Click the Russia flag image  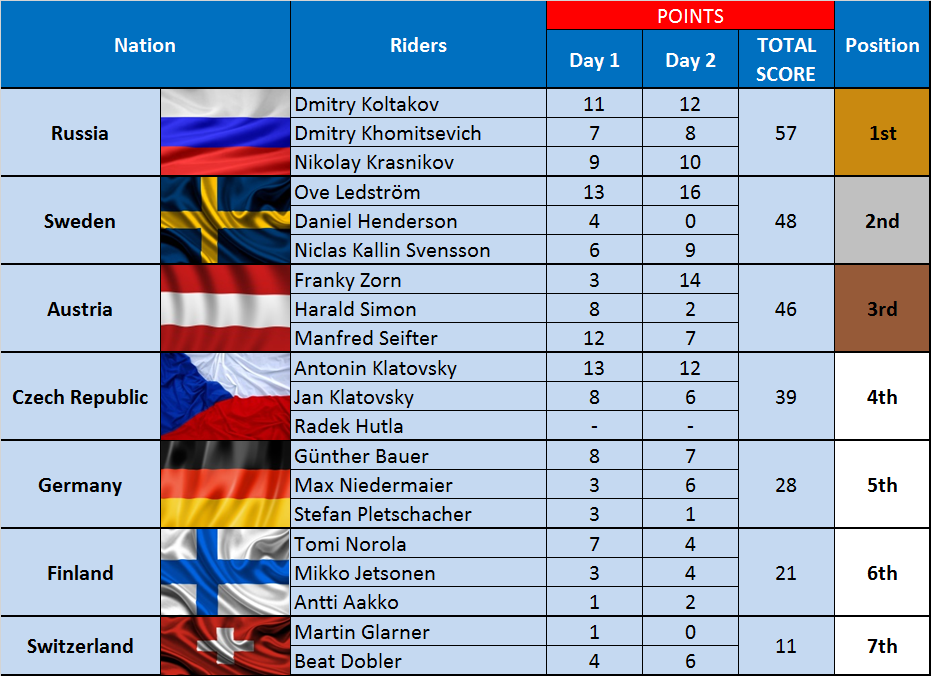point(225,133)
